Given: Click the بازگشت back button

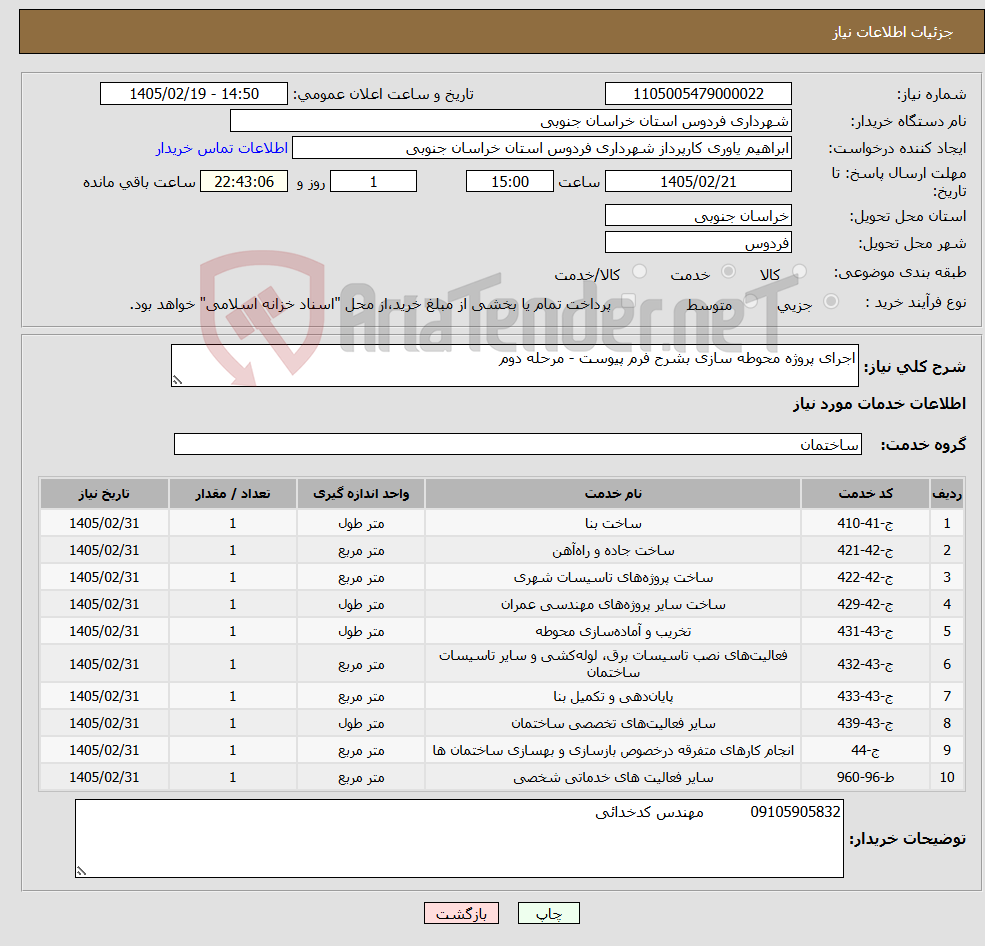Looking at the screenshot, I should [x=461, y=913].
